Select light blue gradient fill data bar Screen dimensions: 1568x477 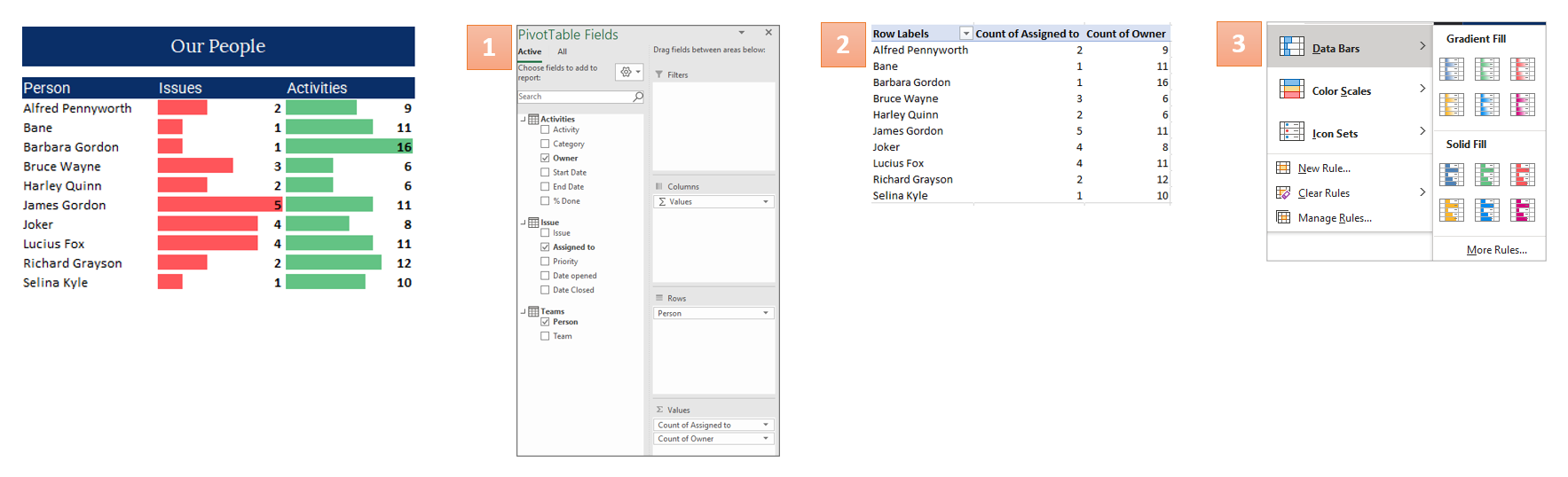(x=1487, y=105)
